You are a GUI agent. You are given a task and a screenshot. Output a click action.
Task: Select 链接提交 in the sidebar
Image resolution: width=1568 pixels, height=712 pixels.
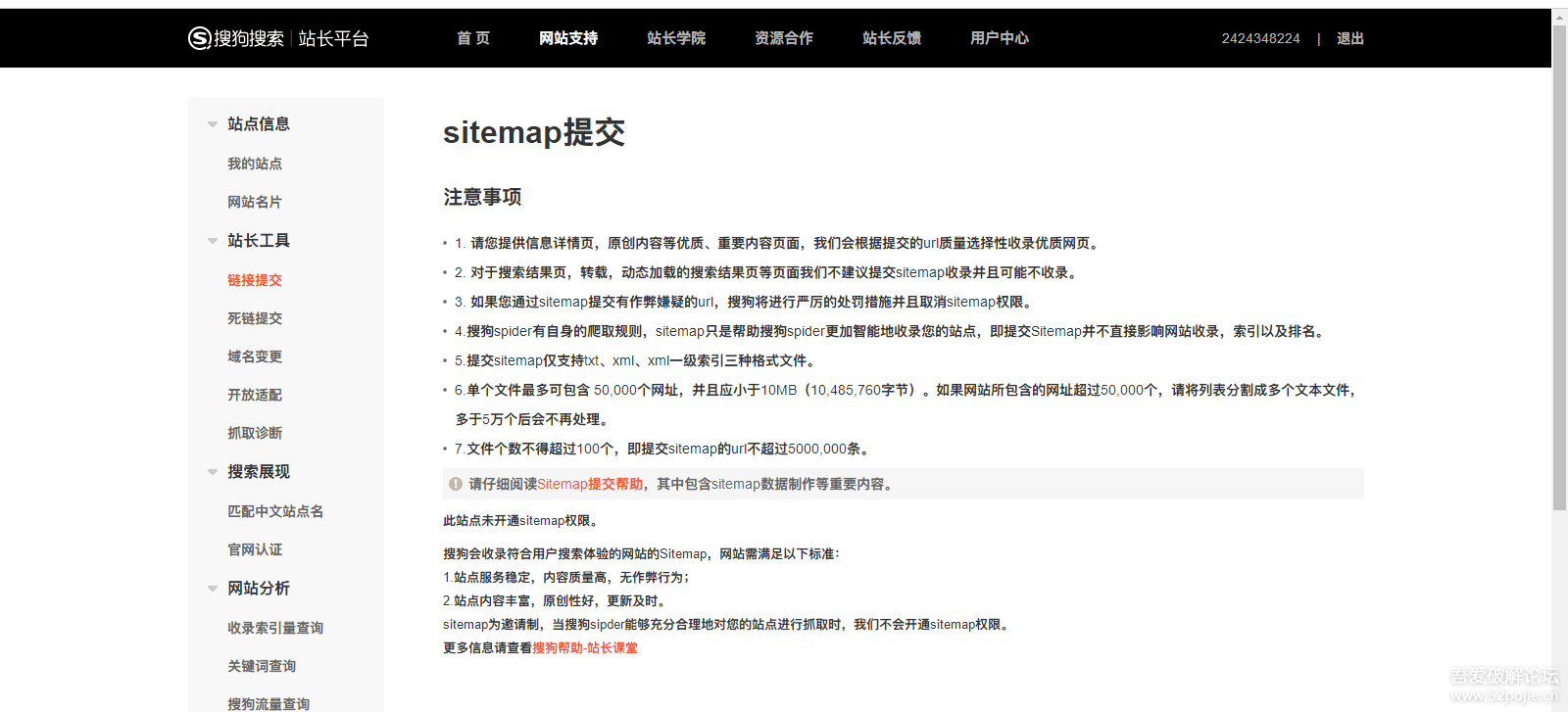pos(255,280)
